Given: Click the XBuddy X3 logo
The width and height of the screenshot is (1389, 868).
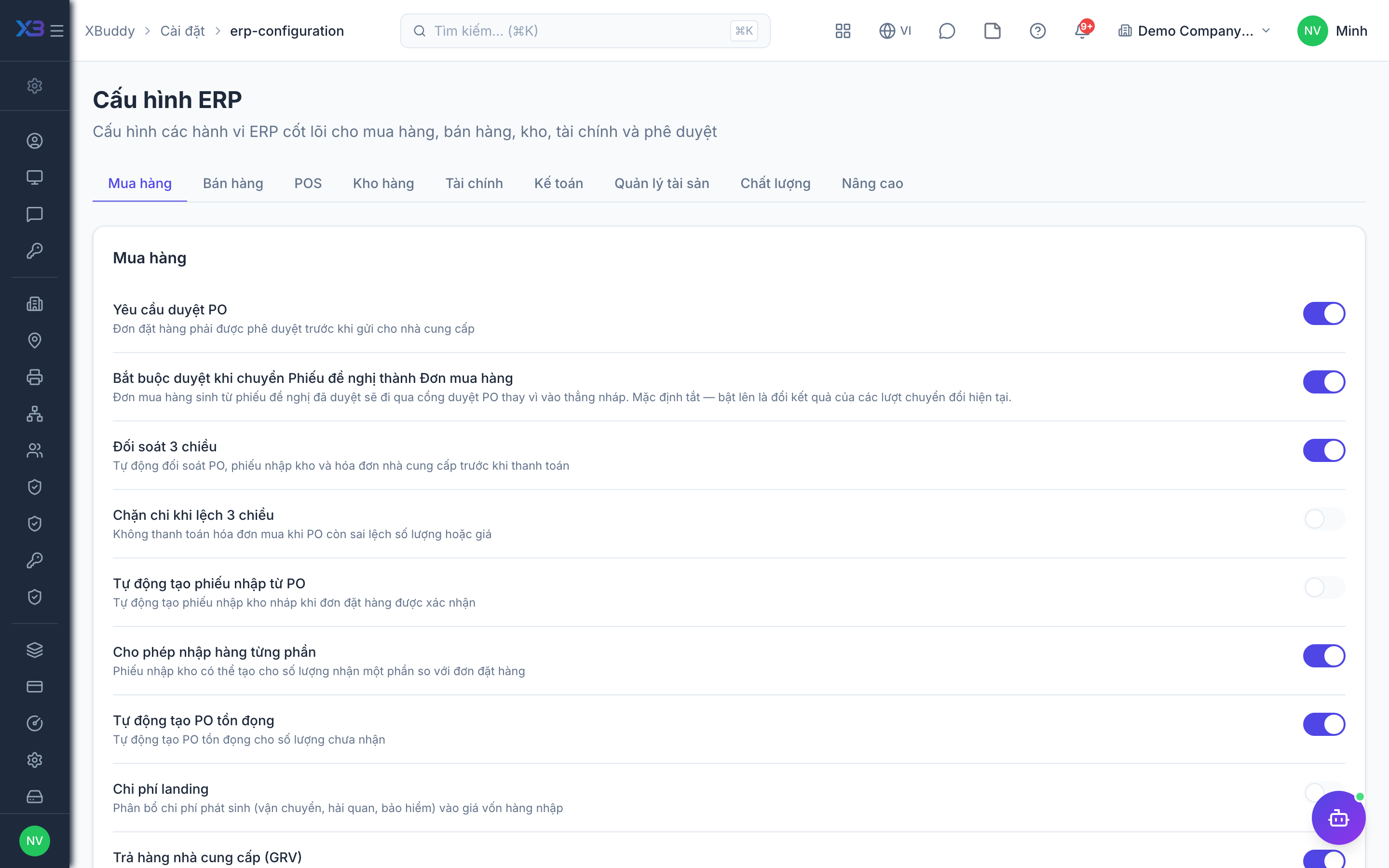Looking at the screenshot, I should 30,29.
